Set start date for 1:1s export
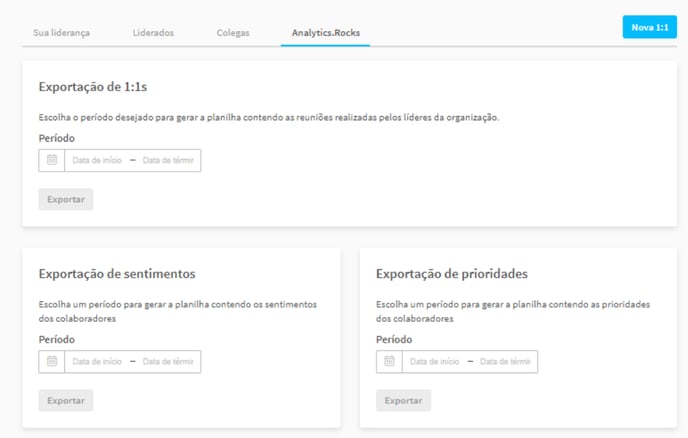This screenshot has width=688, height=438. pyautogui.click(x=97, y=160)
